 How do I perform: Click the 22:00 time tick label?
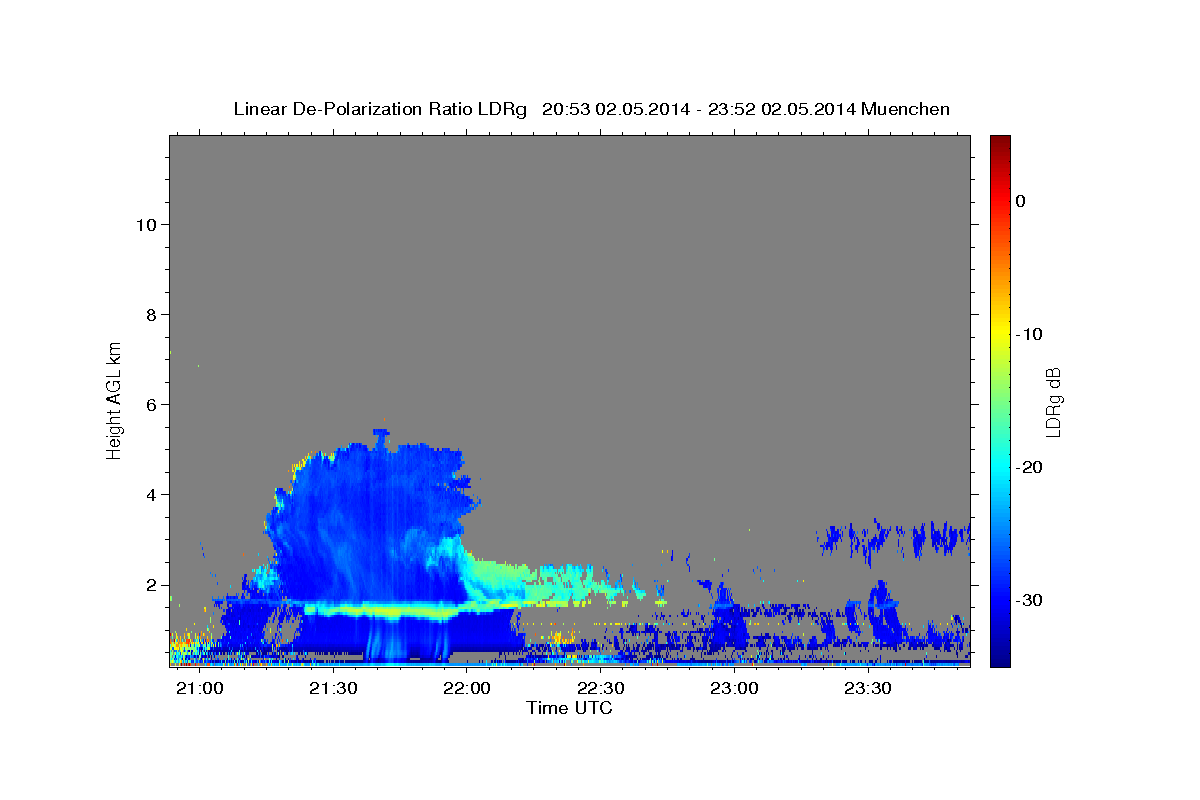467,689
